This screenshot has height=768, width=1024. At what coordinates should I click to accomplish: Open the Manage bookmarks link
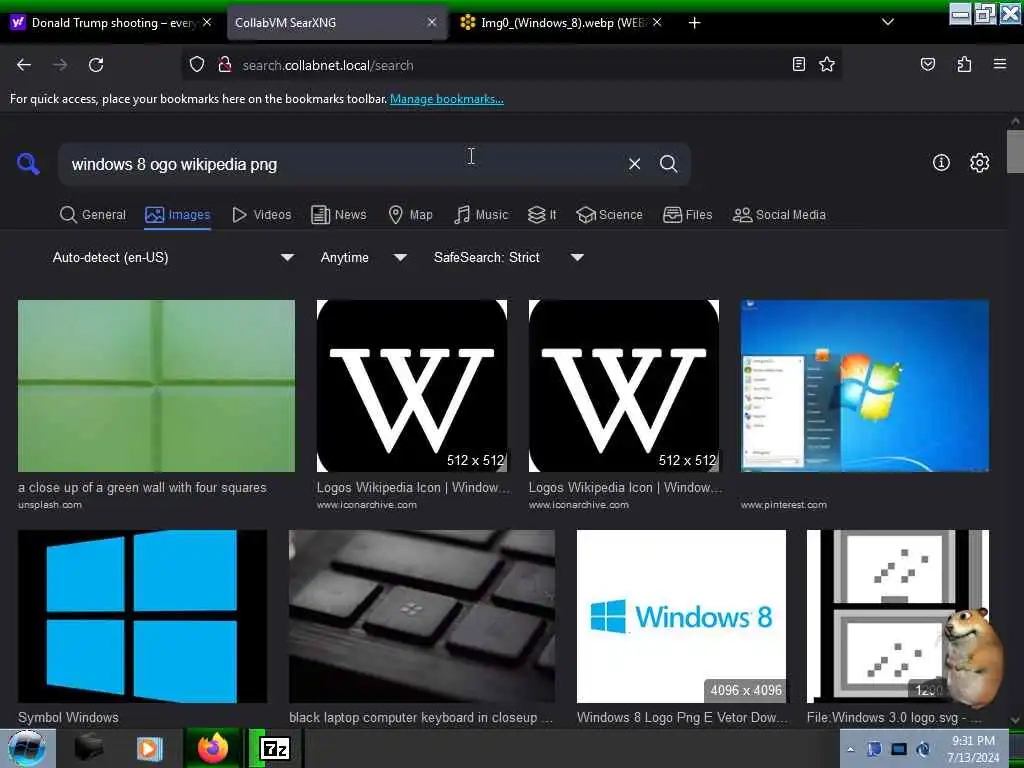coord(447,99)
